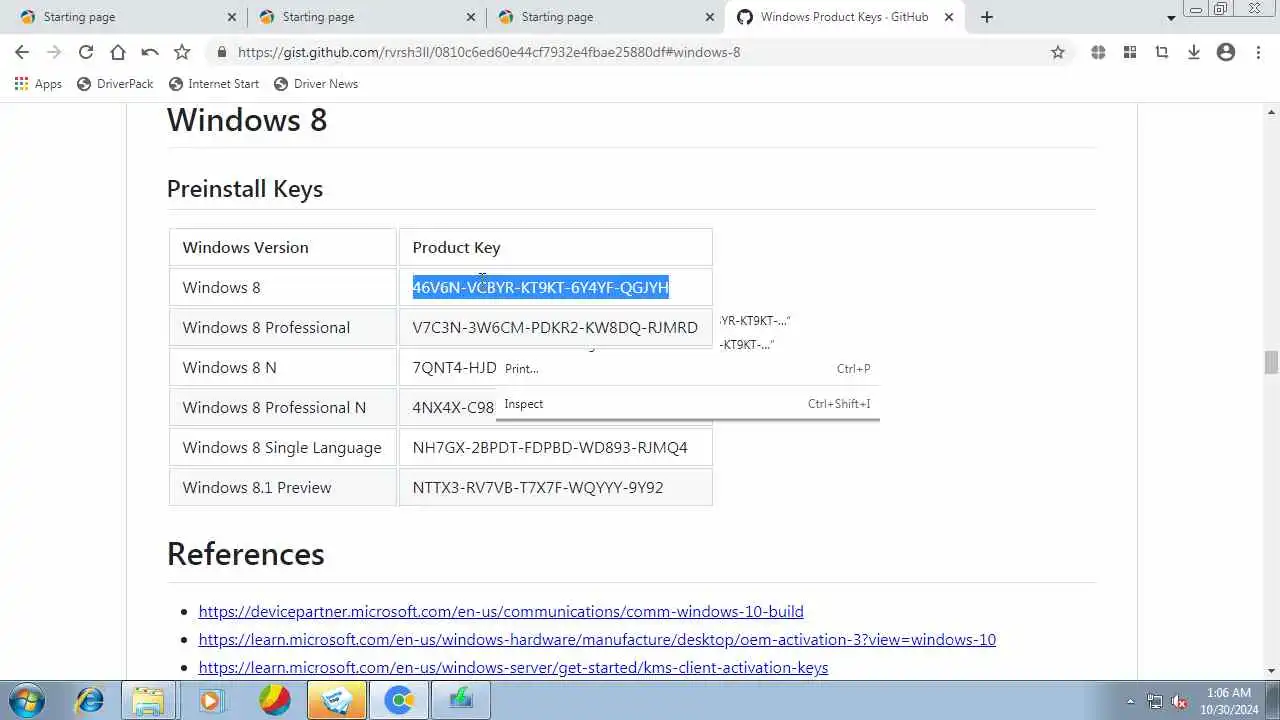The height and width of the screenshot is (720, 1280).
Task: Bookmark this page with the address bar star
Action: [1058, 52]
